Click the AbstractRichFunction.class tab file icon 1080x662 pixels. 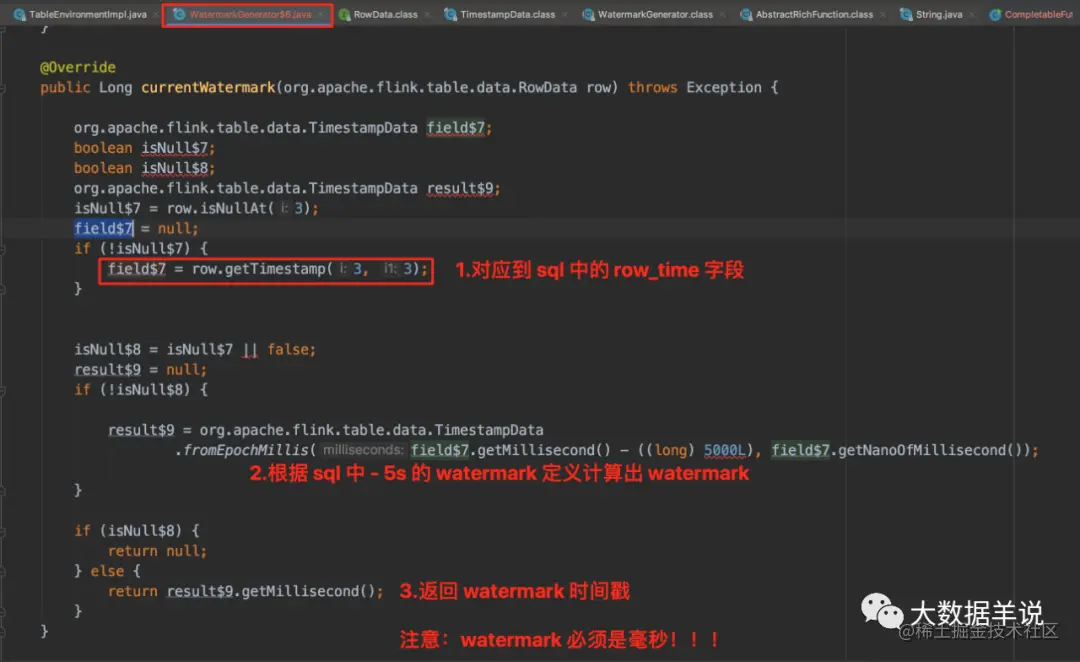tap(746, 14)
